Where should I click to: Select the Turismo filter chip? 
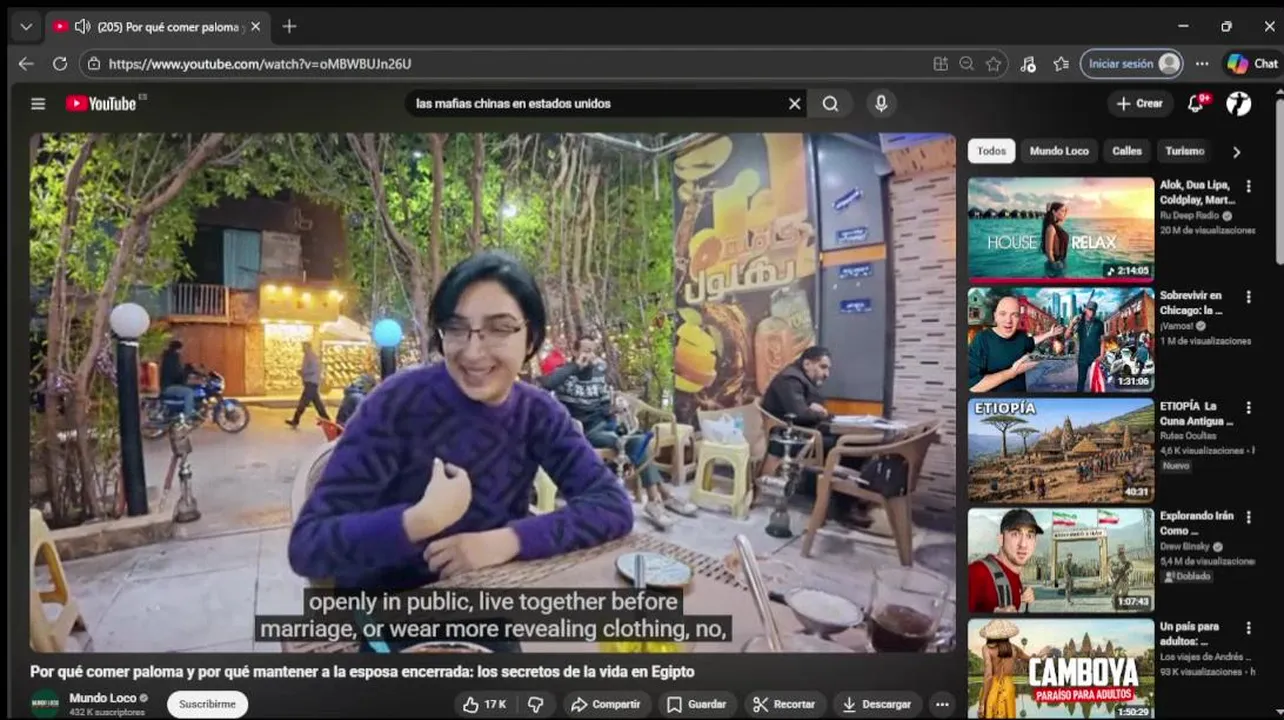coord(1185,151)
